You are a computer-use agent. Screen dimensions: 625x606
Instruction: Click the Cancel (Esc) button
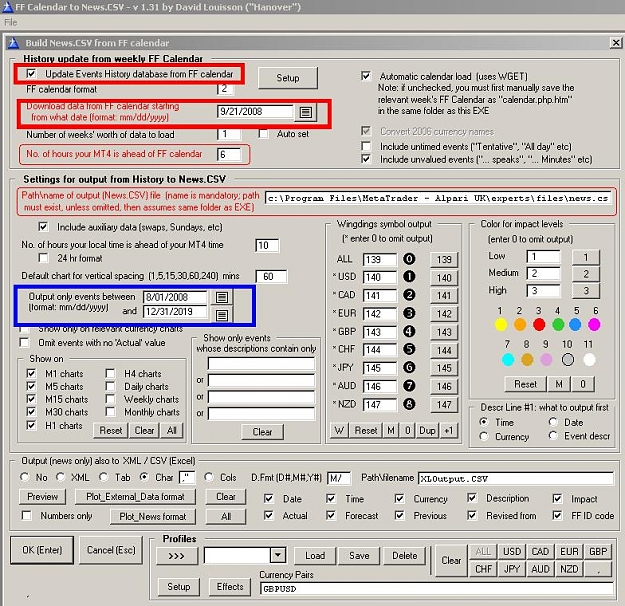click(111, 550)
